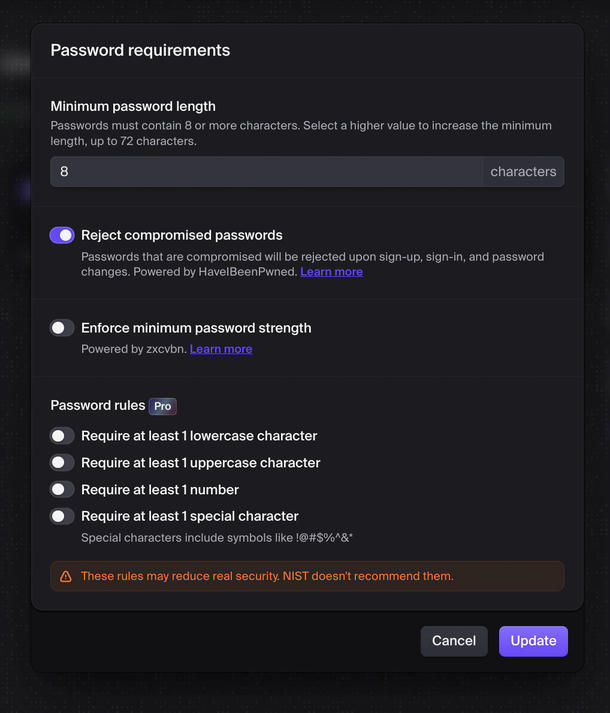Screen dimensions: 610x713
Task: Click the Minimum password length label
Action: (133, 106)
